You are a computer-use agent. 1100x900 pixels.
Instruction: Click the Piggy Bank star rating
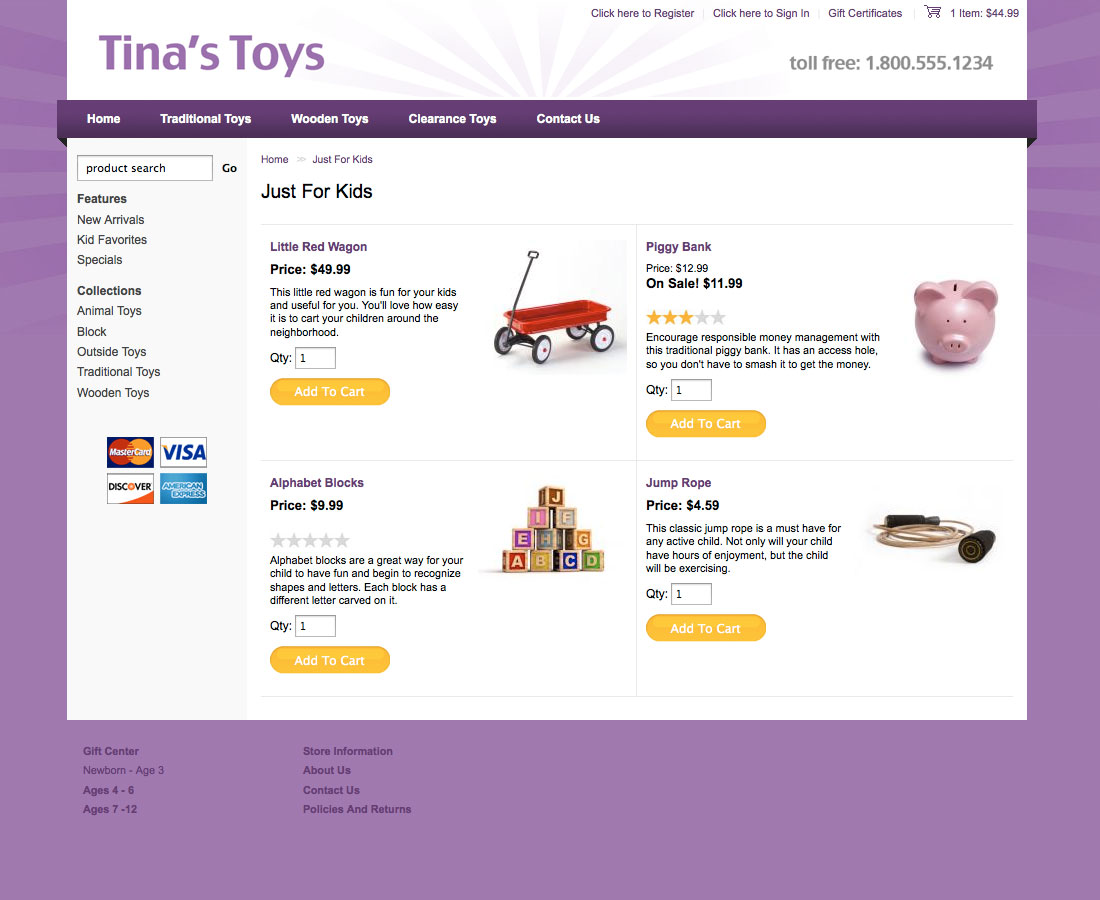point(685,318)
